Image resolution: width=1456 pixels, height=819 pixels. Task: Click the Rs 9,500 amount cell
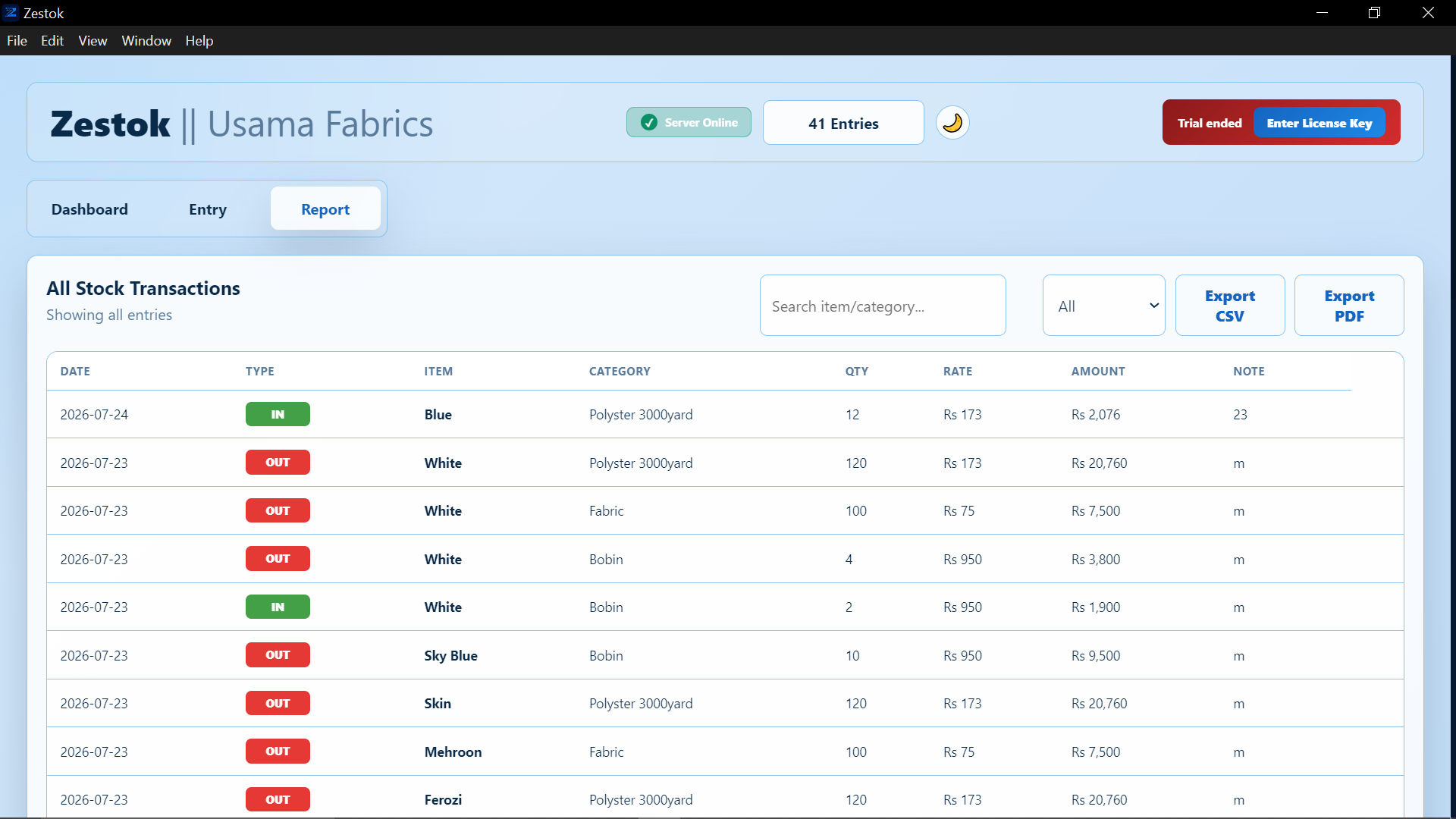[1096, 656]
